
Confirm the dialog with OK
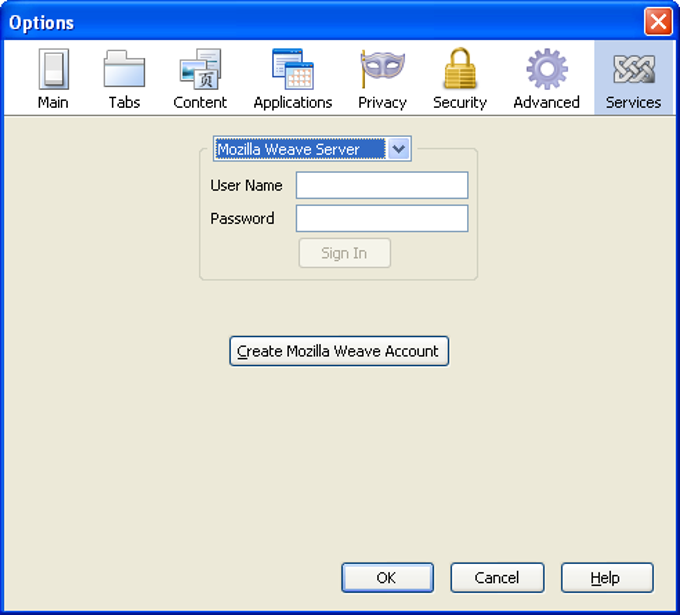[387, 577]
